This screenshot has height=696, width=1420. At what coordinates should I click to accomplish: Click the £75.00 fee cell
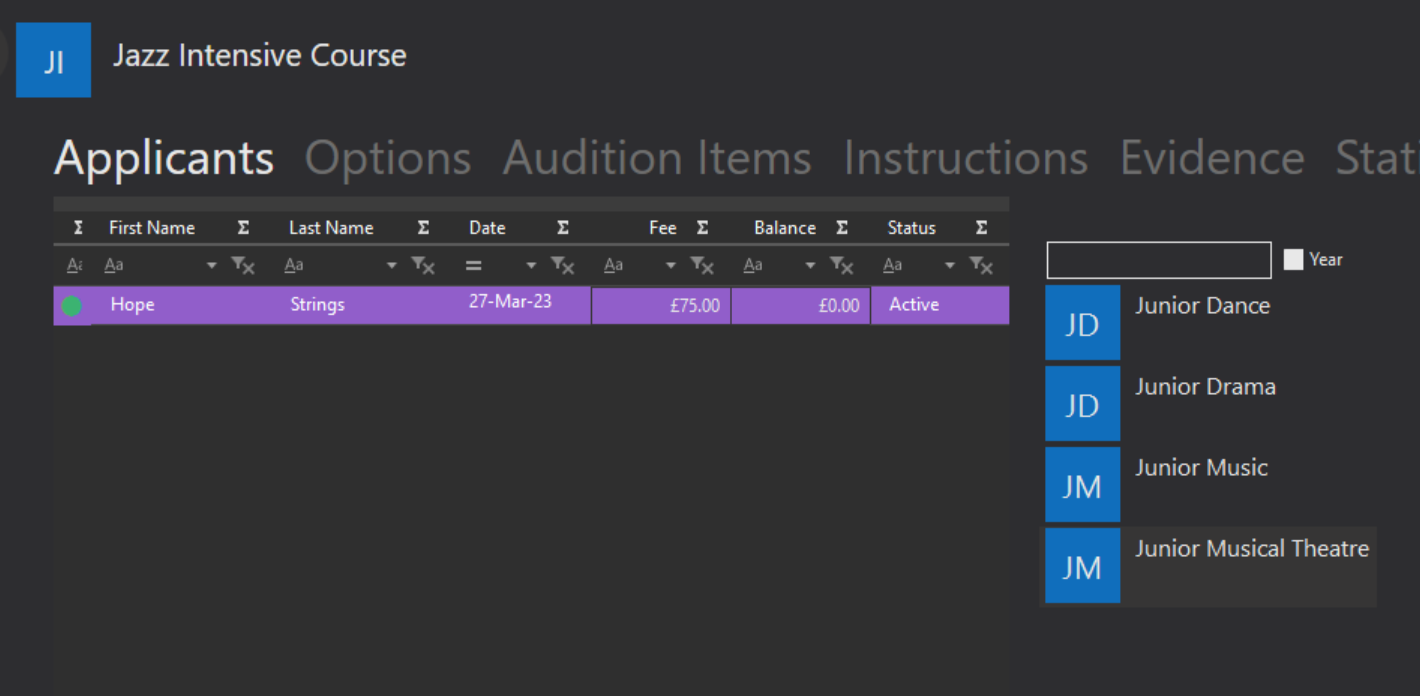[661, 305]
